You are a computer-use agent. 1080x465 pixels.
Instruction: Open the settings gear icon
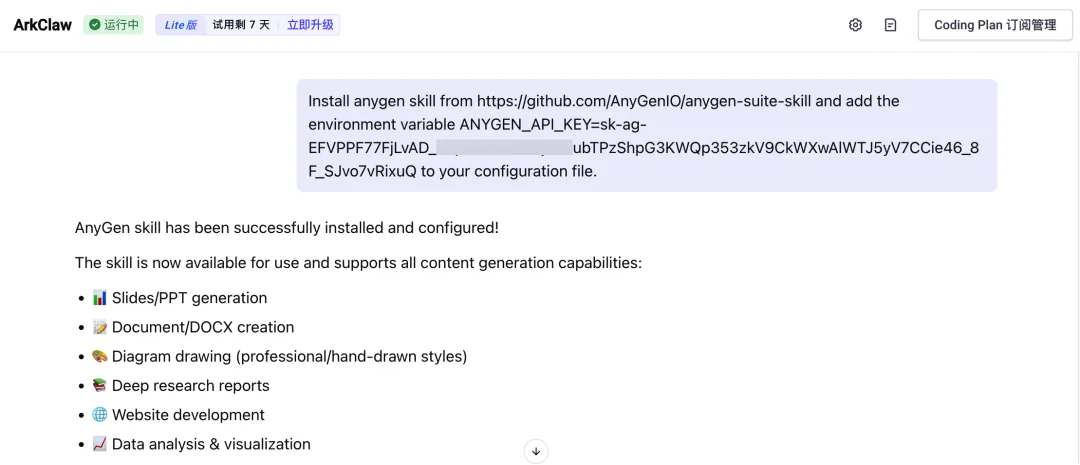coord(855,25)
